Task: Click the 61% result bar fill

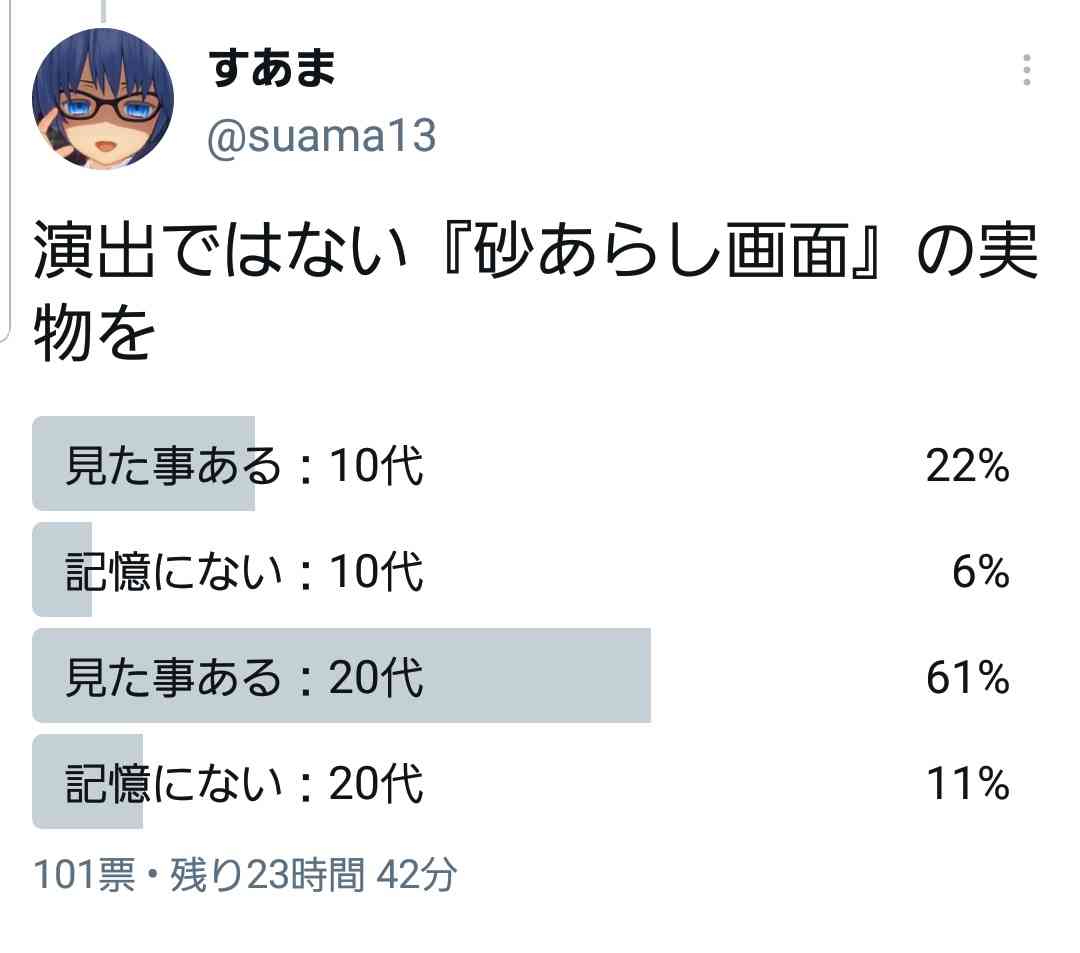Action: (x=341, y=676)
